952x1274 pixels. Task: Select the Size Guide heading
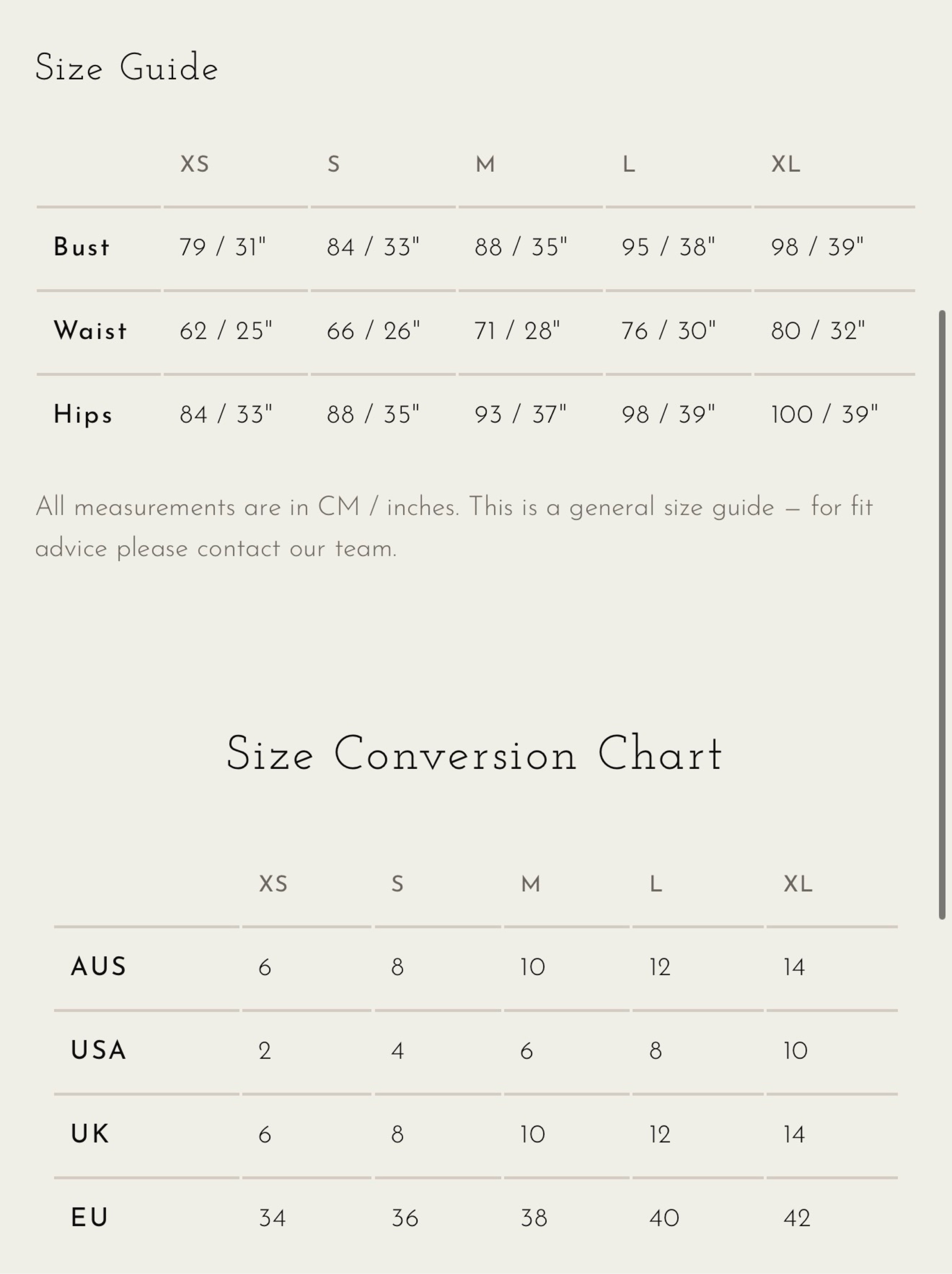click(127, 68)
